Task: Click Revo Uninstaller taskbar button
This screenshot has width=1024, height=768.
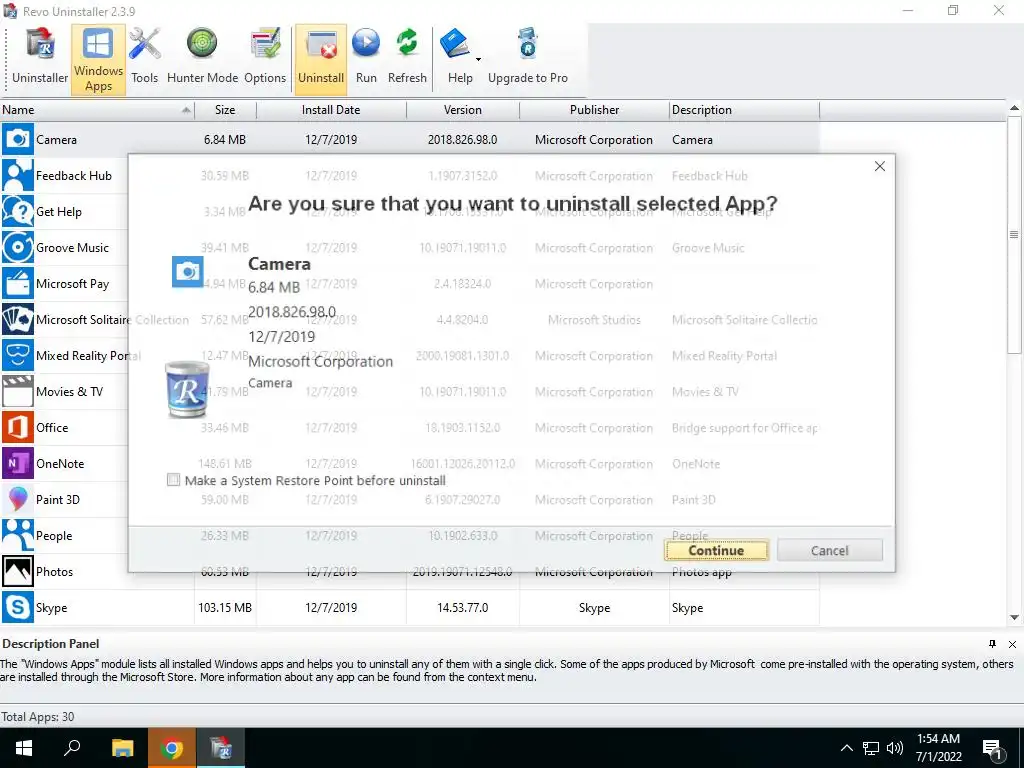Action: [x=221, y=748]
